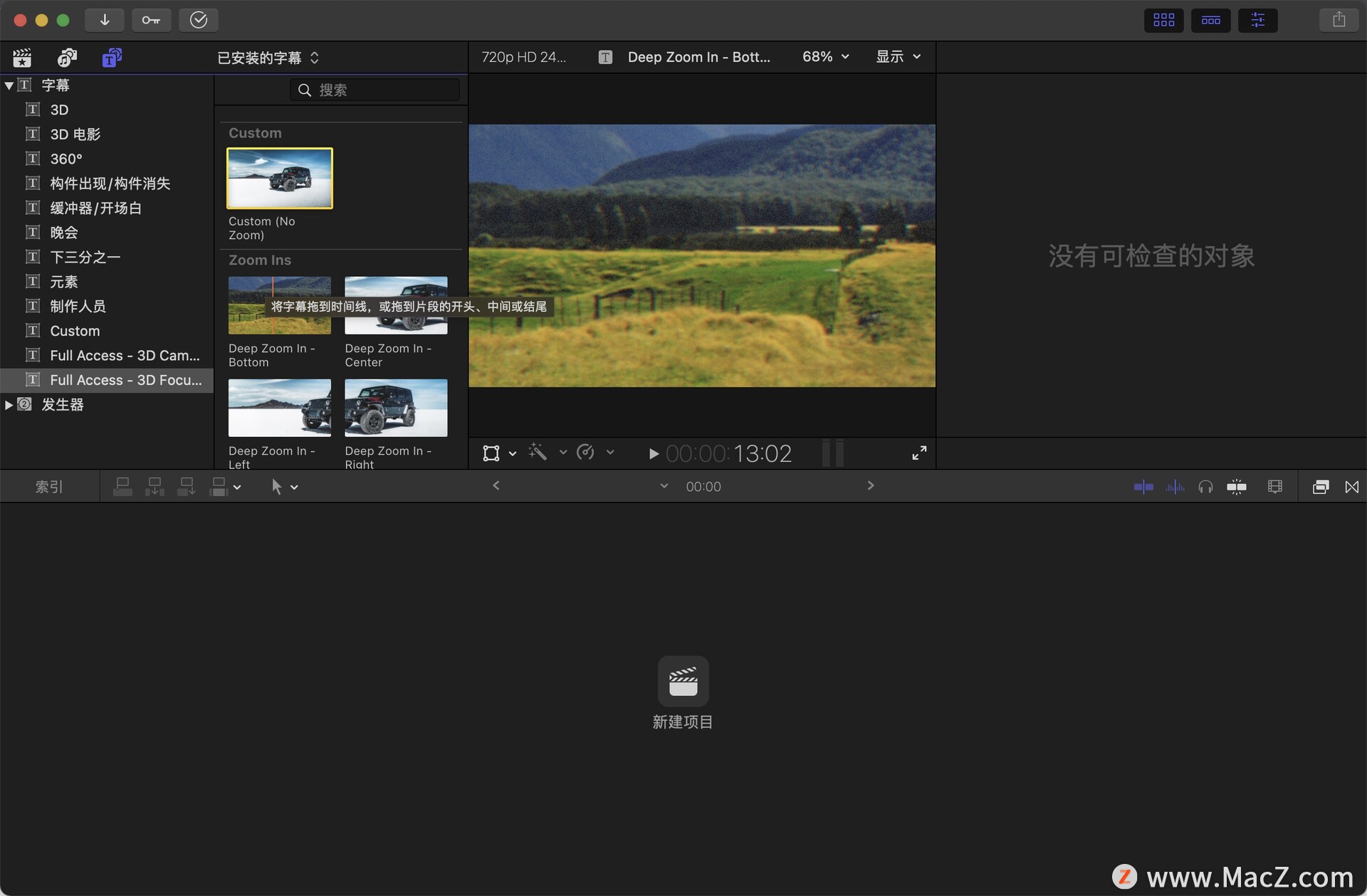Open the keyword editor key icon
Viewport: 1367px width, 896px height.
coord(151,20)
